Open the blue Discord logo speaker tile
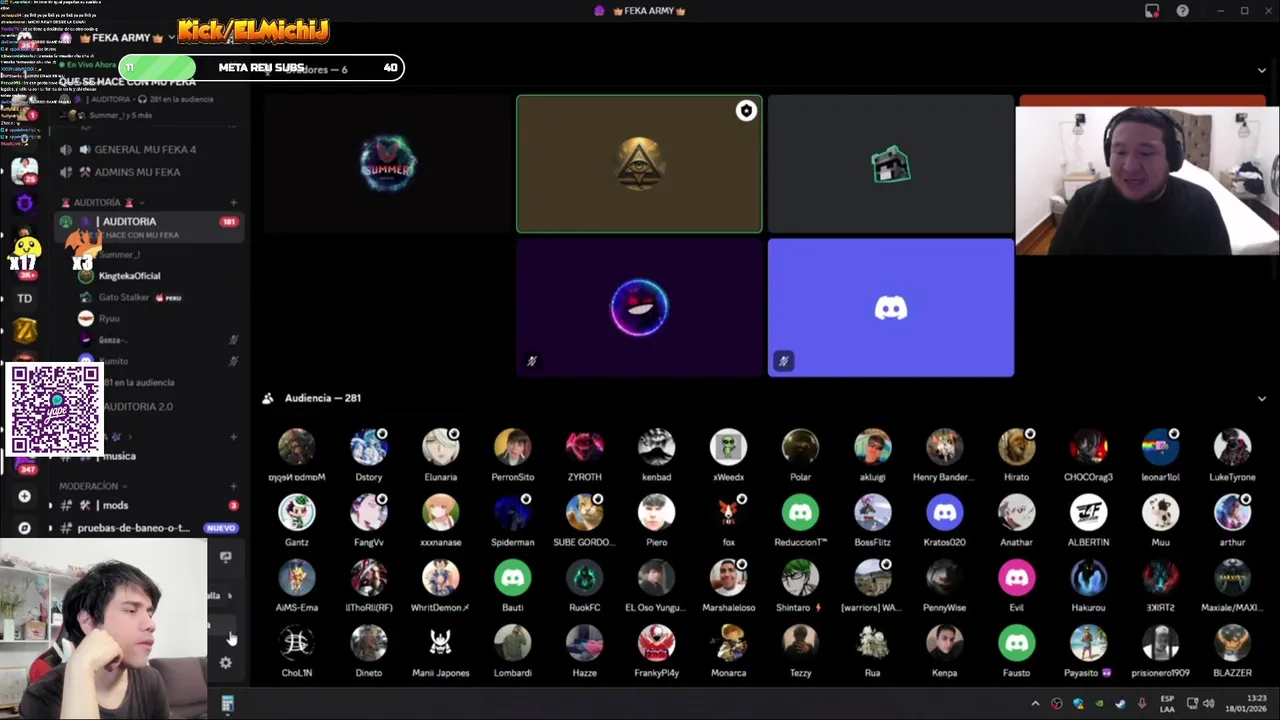Viewport: 1280px width, 720px height. [890, 307]
